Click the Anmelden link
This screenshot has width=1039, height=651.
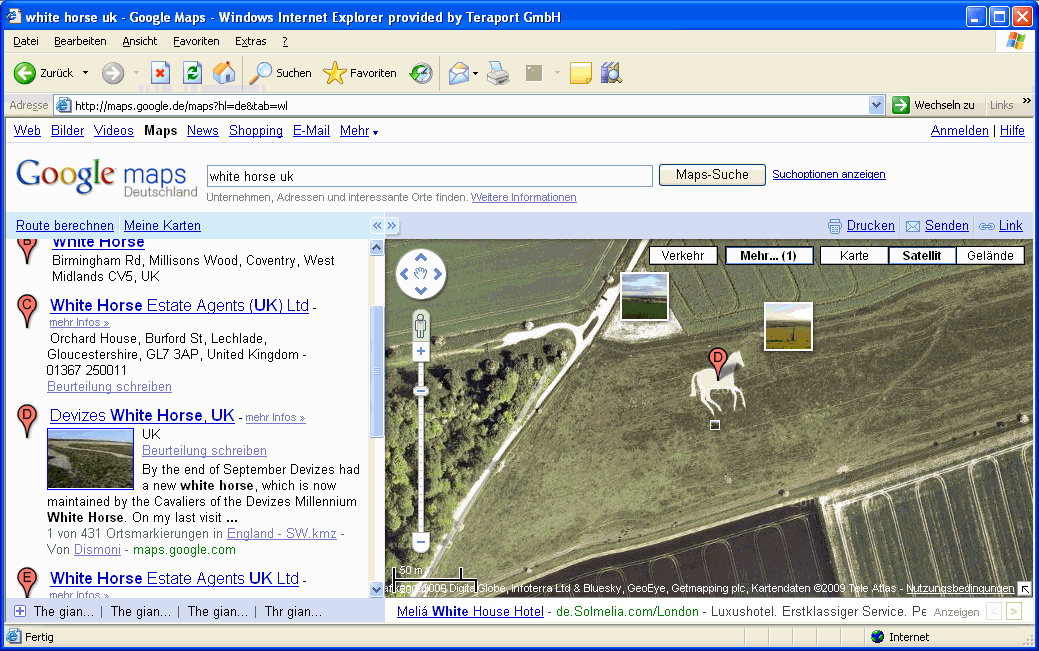[x=959, y=131]
